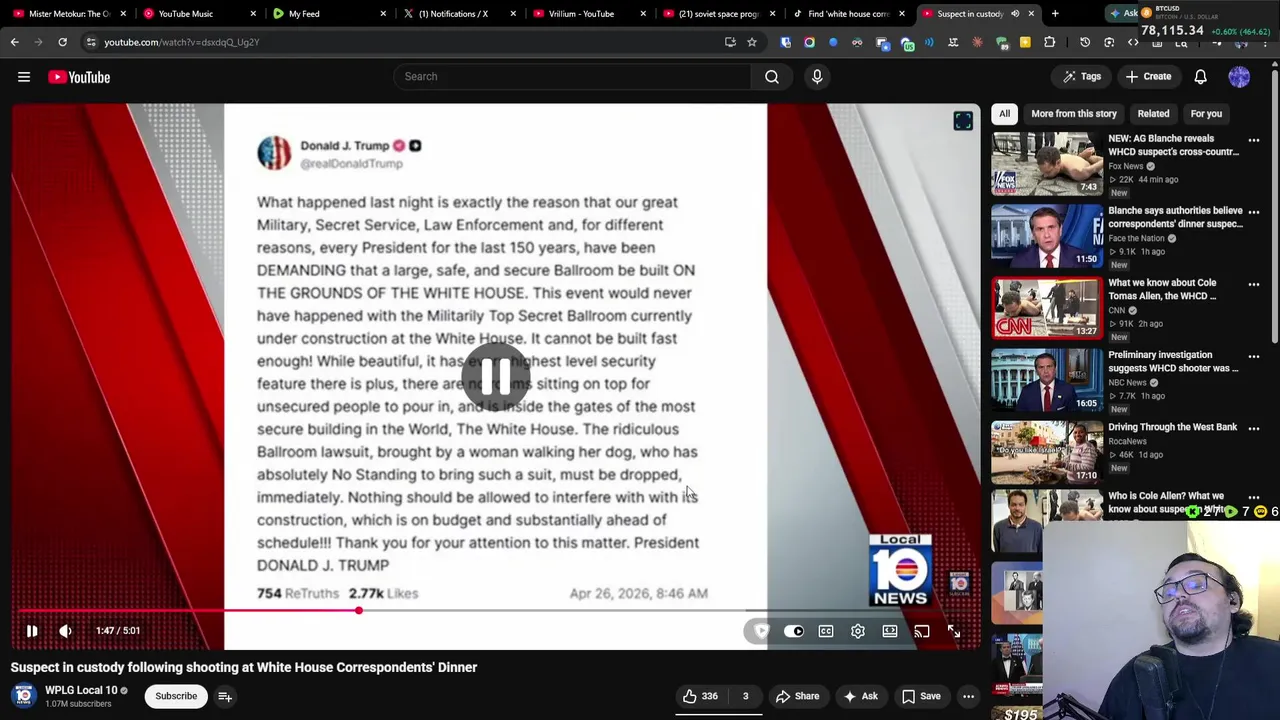Open options for What we know video
The height and width of the screenshot is (720, 1280).
[1254, 285]
